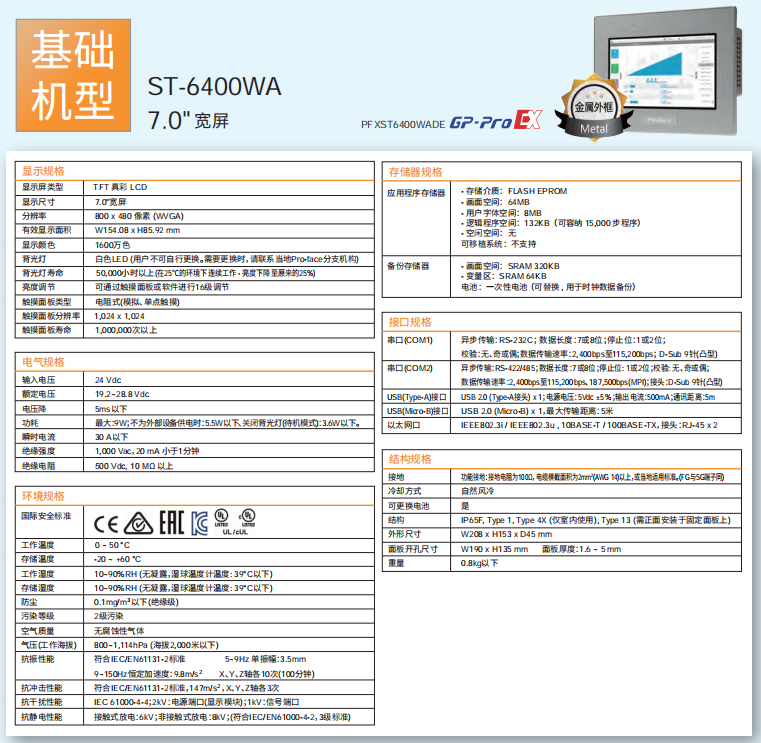Select the 800 x 480 像素 (WVGA) value
The image size is (761, 743).
(139, 216)
